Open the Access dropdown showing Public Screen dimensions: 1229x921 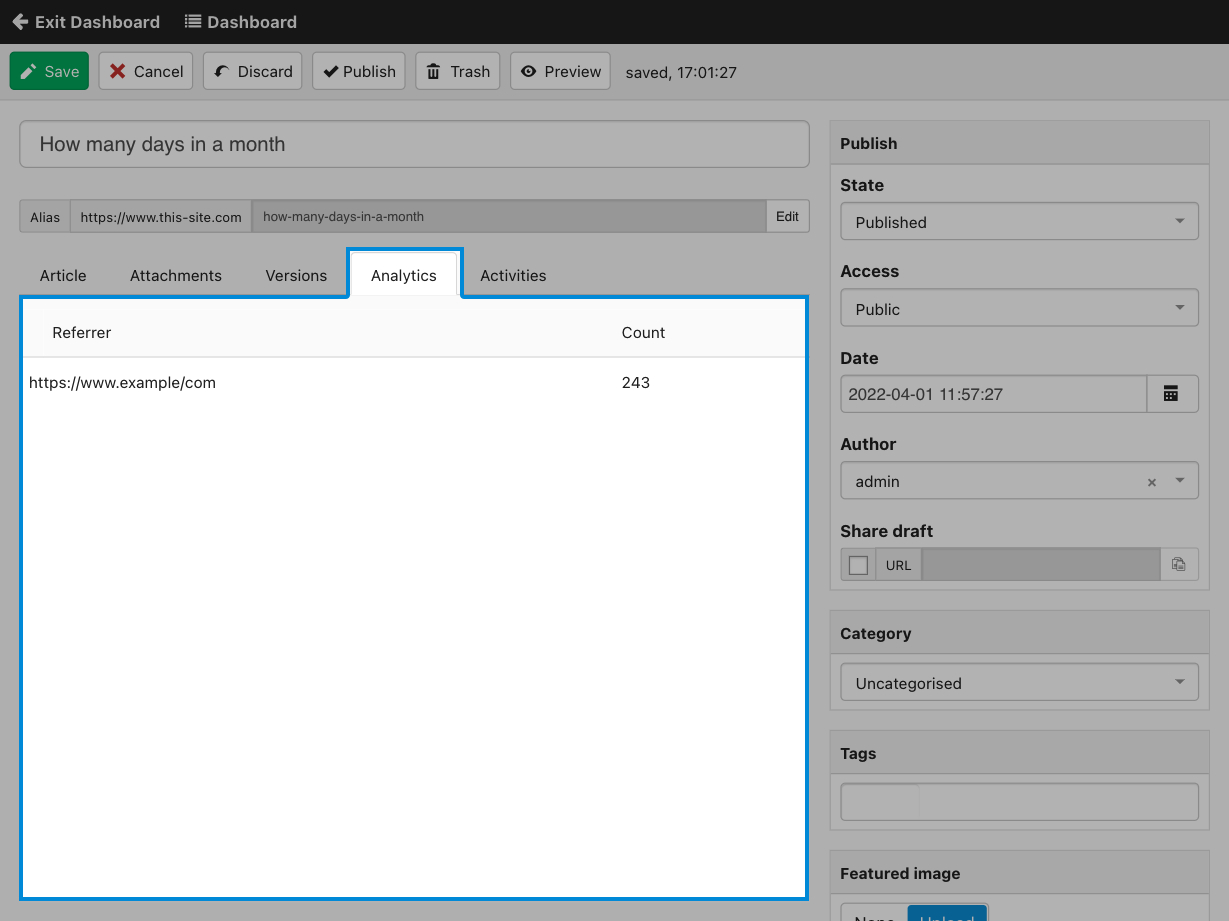(x=1019, y=309)
